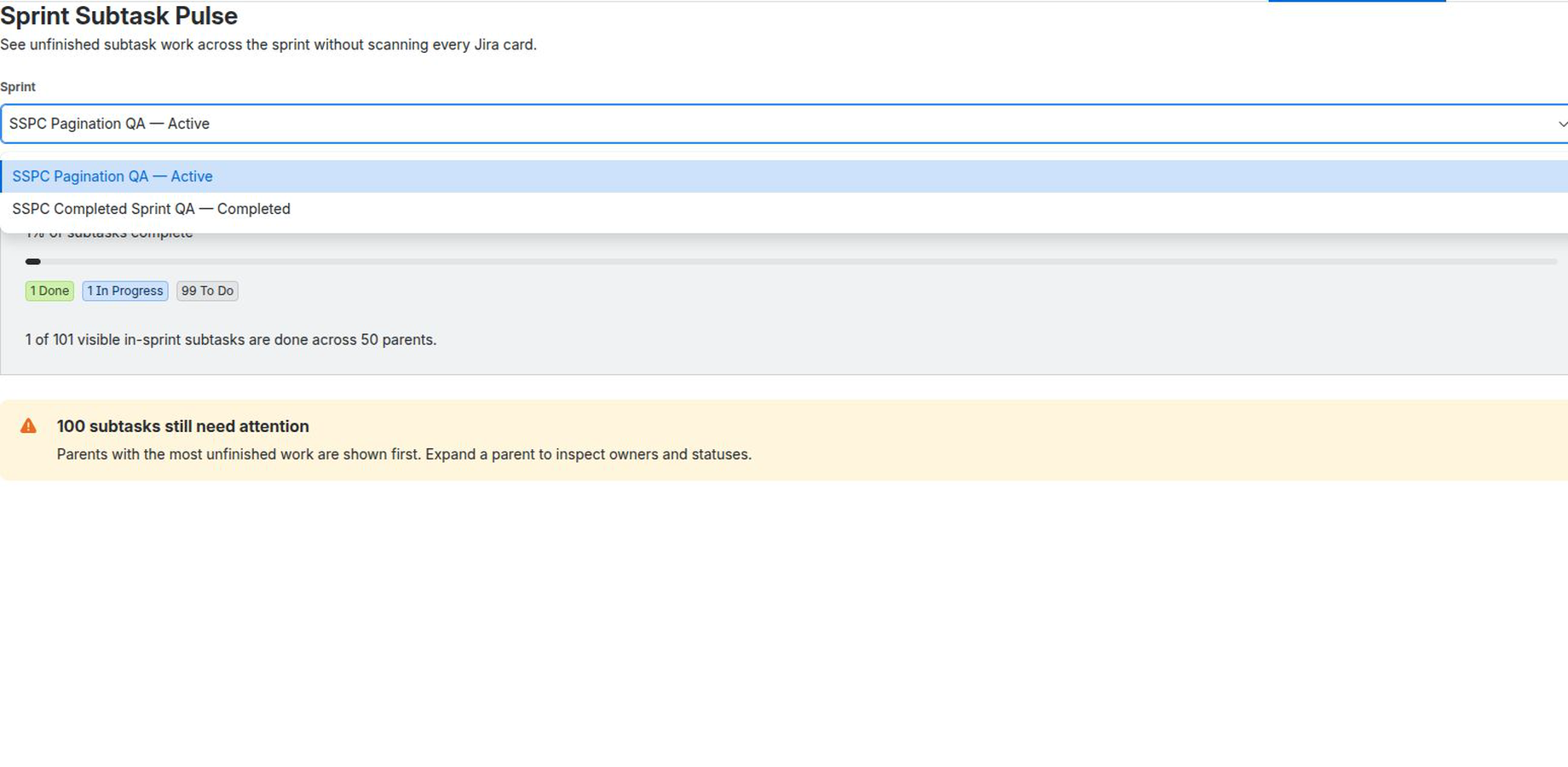Click the 1 In Progress status badge
This screenshot has width=1568, height=767.
click(125, 291)
